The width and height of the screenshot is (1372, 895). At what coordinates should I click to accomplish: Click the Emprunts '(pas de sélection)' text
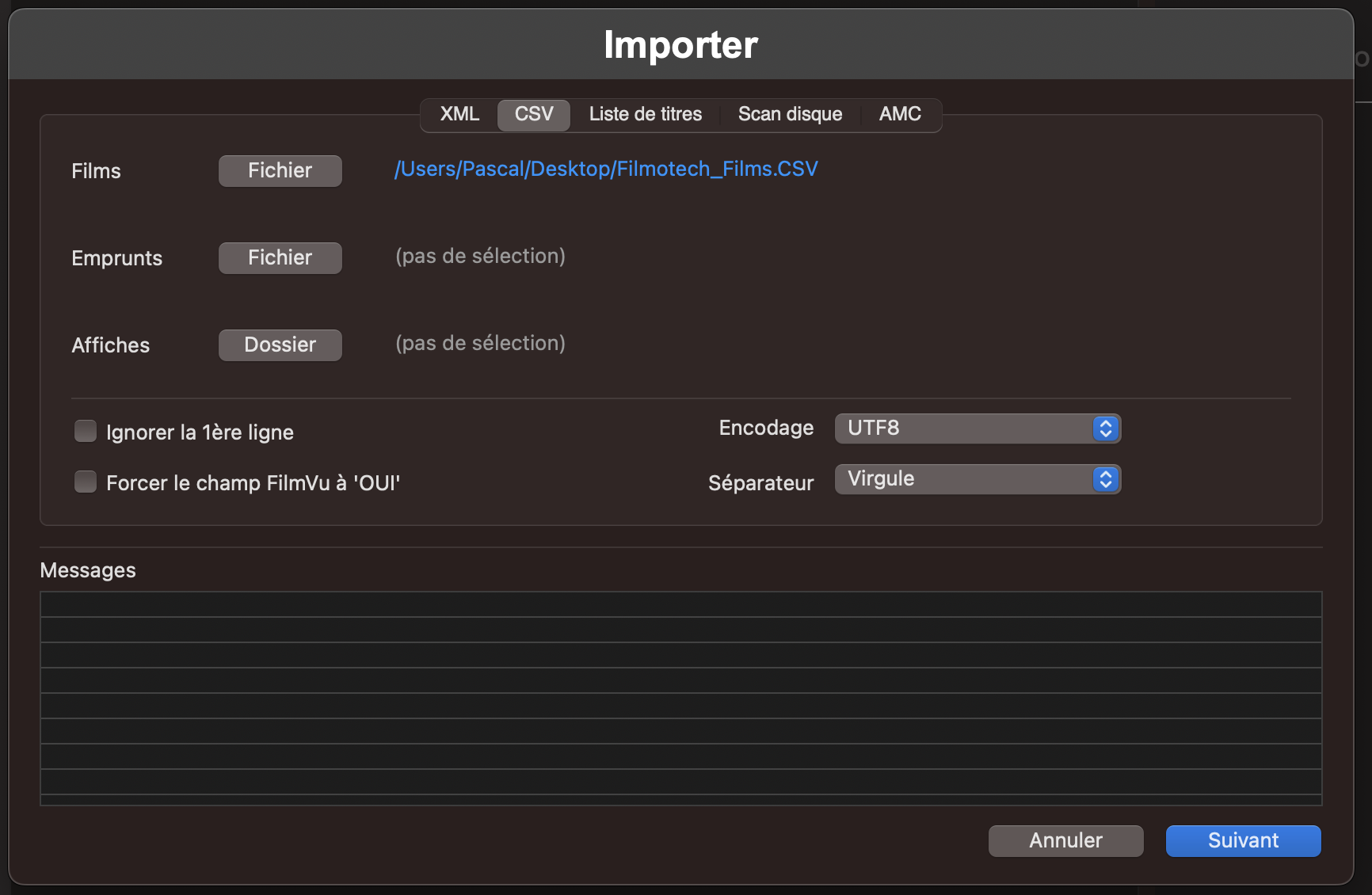[x=480, y=256]
